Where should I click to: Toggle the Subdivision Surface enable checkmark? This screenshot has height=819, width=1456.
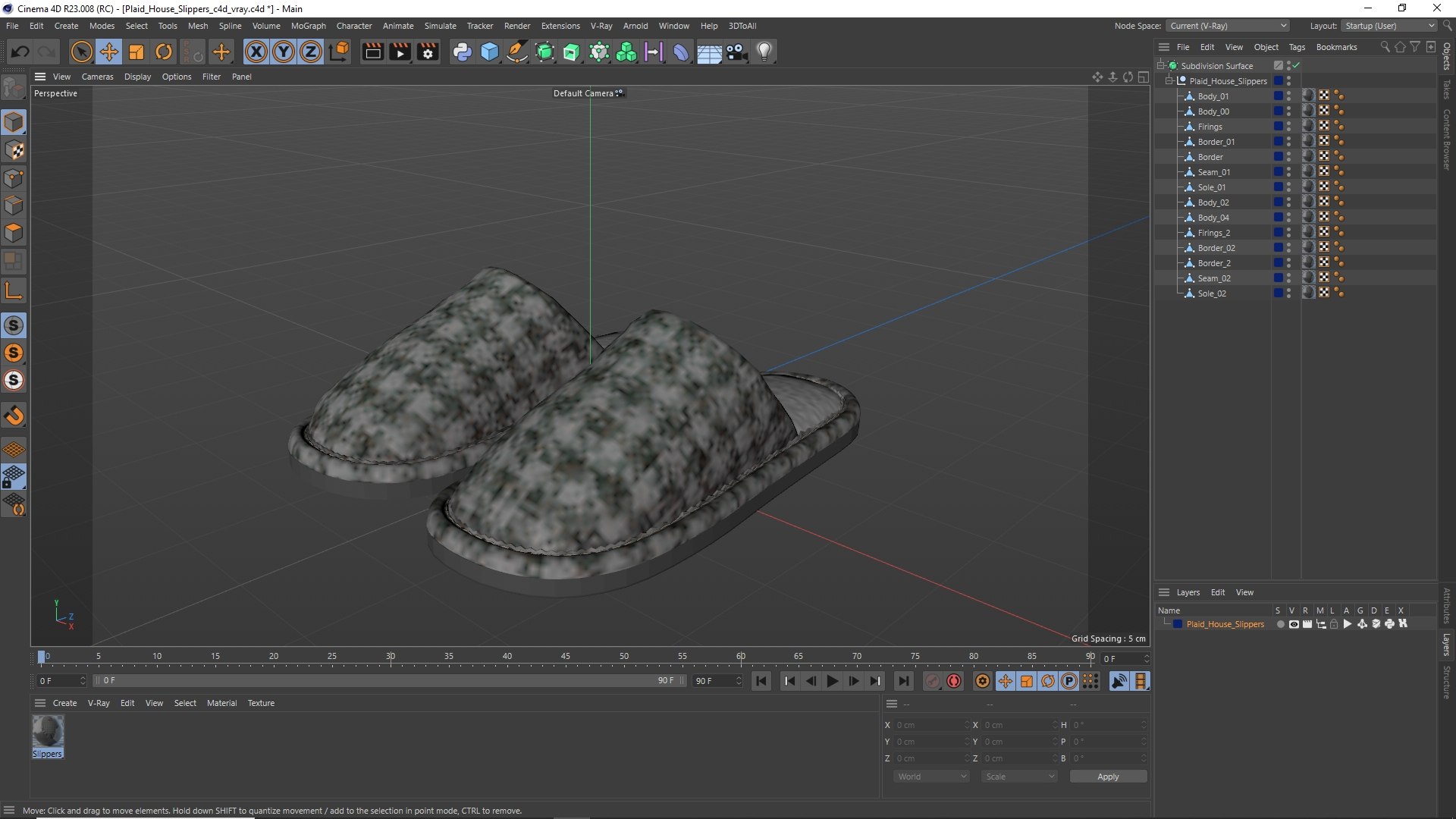click(1297, 66)
